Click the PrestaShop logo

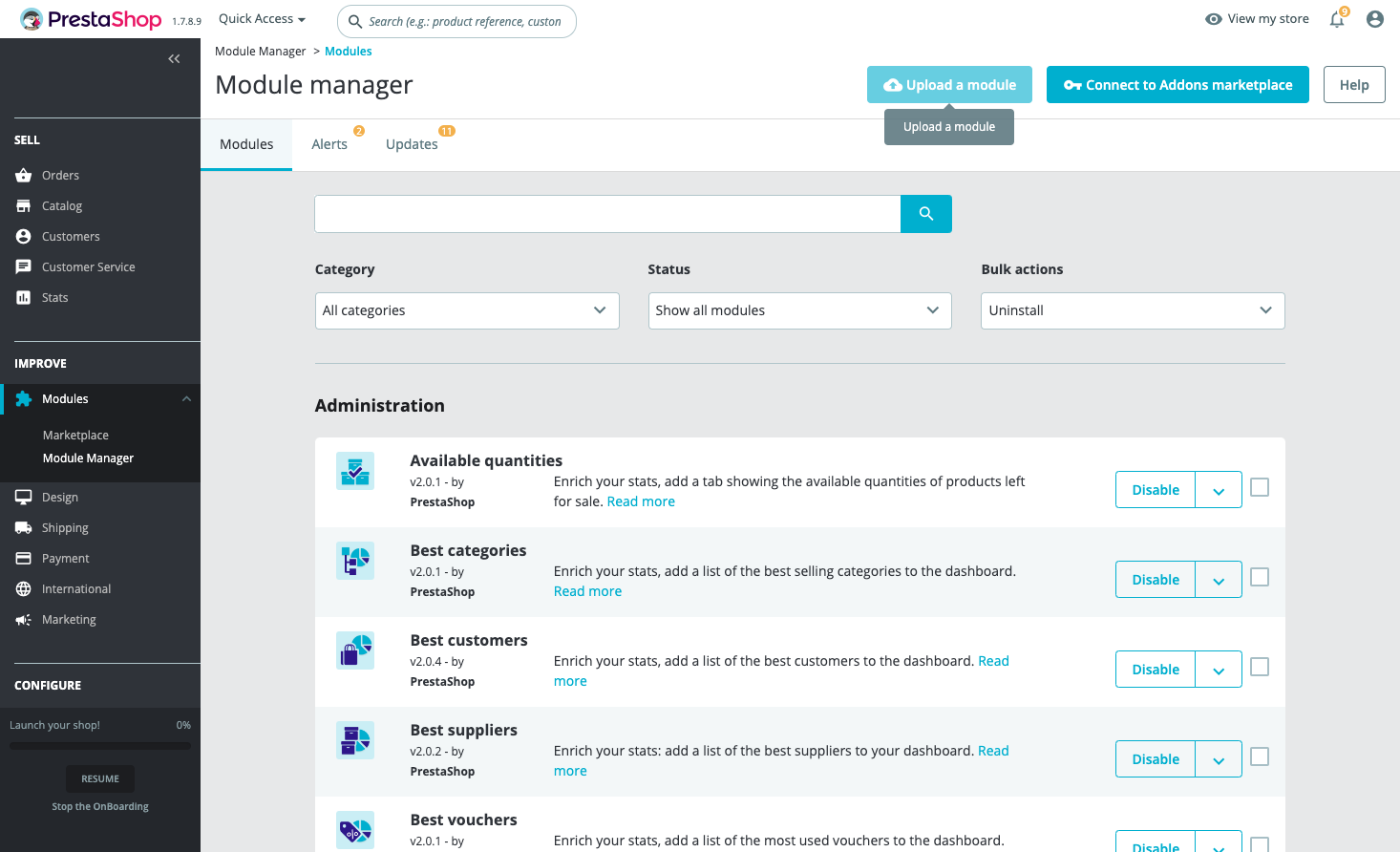pyautogui.click(x=91, y=19)
